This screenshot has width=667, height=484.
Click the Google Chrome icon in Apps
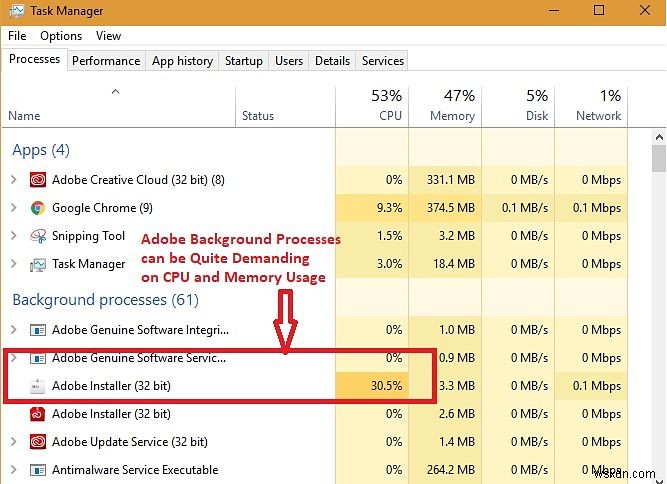[x=38, y=208]
